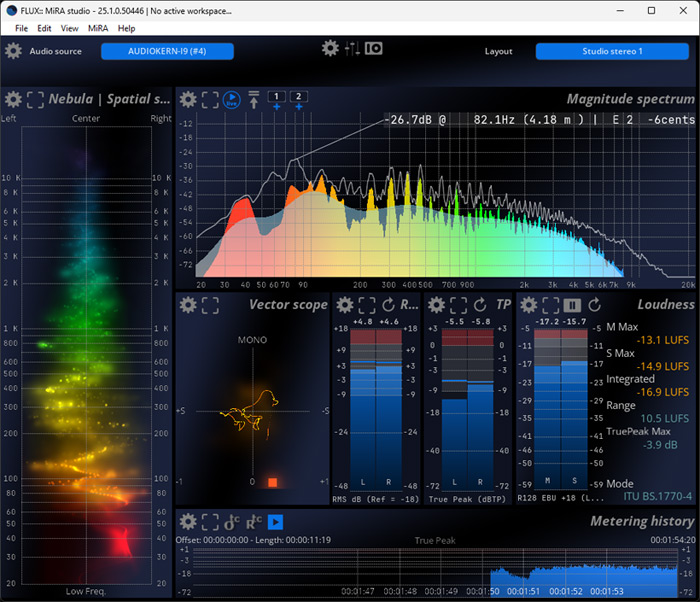Click the Range 10.5 LUFS value
700x602 pixels.
pos(665,418)
